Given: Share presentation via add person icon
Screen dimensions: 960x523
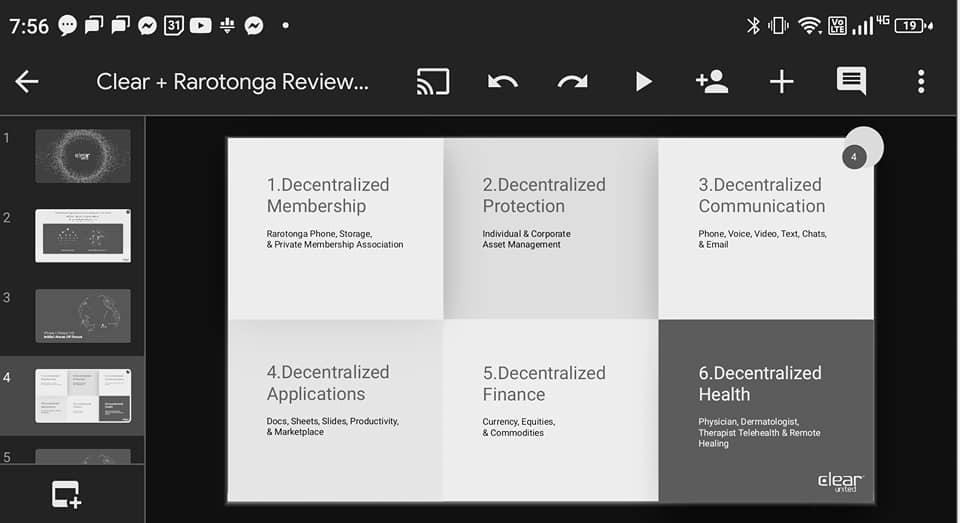Looking at the screenshot, I should click(711, 82).
